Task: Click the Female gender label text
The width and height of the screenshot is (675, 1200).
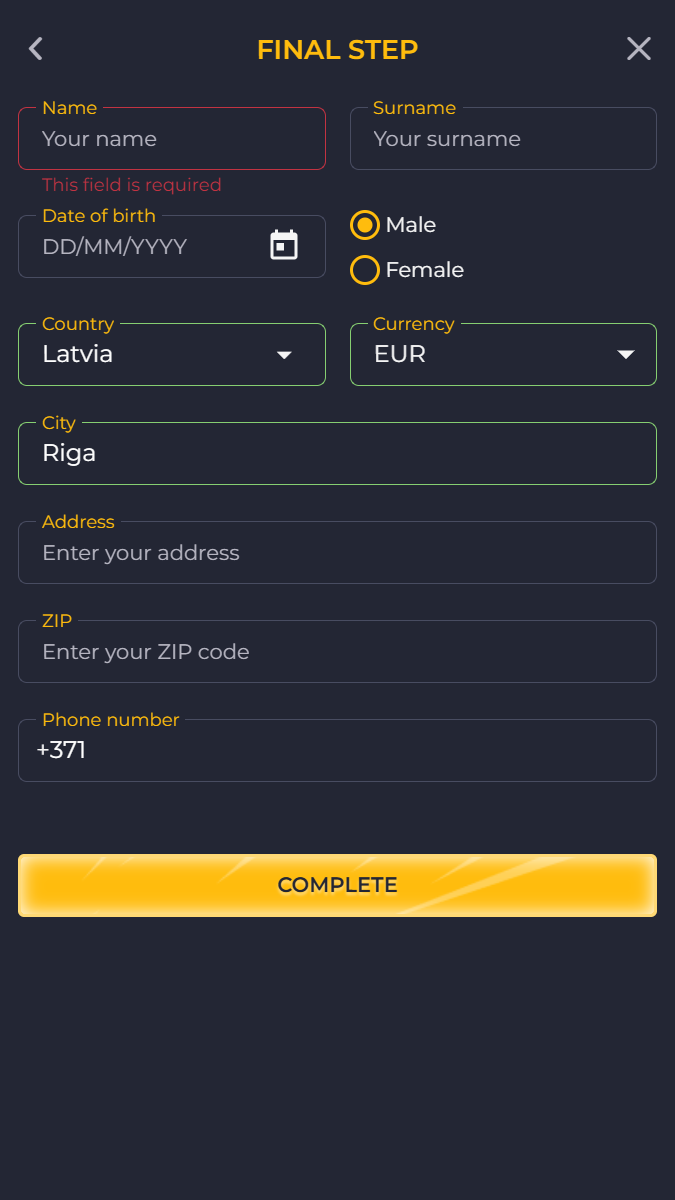Action: (x=424, y=270)
